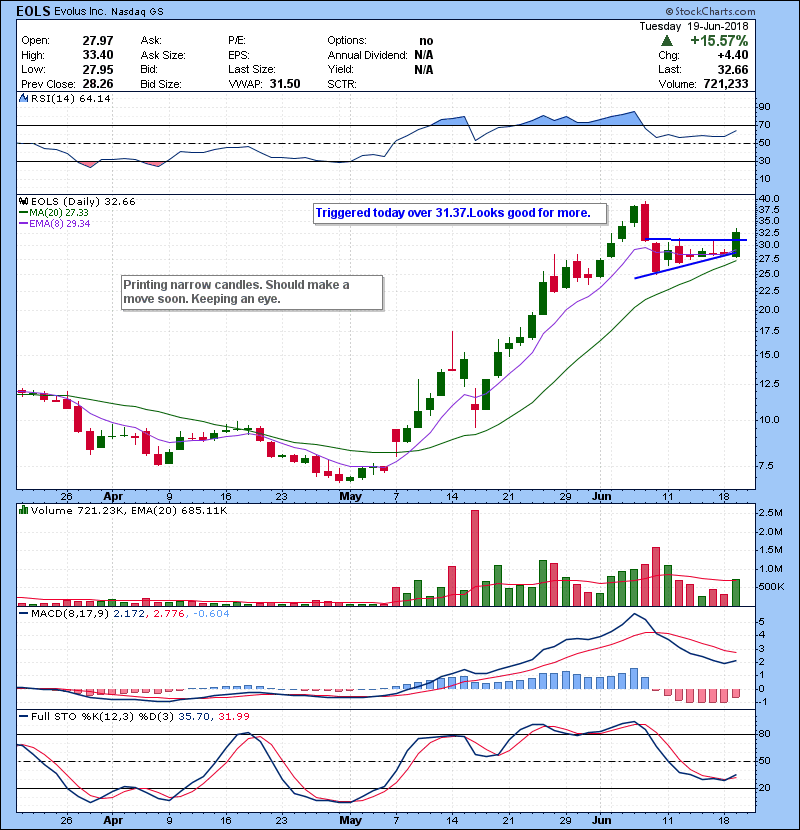
Task: Click the 'RSI(14) 64.14' label
Action: coord(71,98)
